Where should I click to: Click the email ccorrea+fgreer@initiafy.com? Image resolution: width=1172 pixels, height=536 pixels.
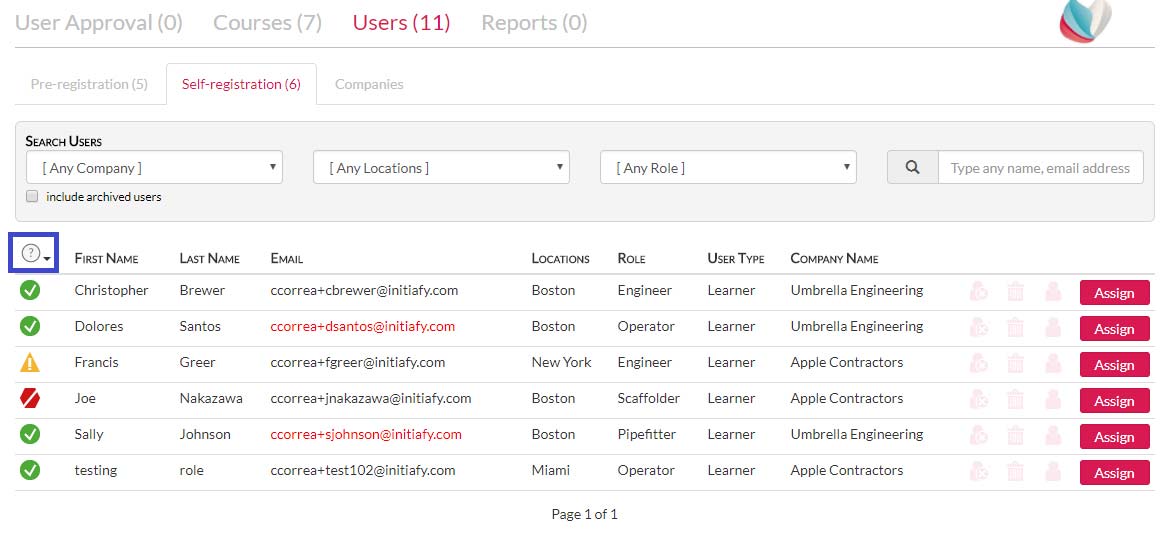[x=358, y=363]
